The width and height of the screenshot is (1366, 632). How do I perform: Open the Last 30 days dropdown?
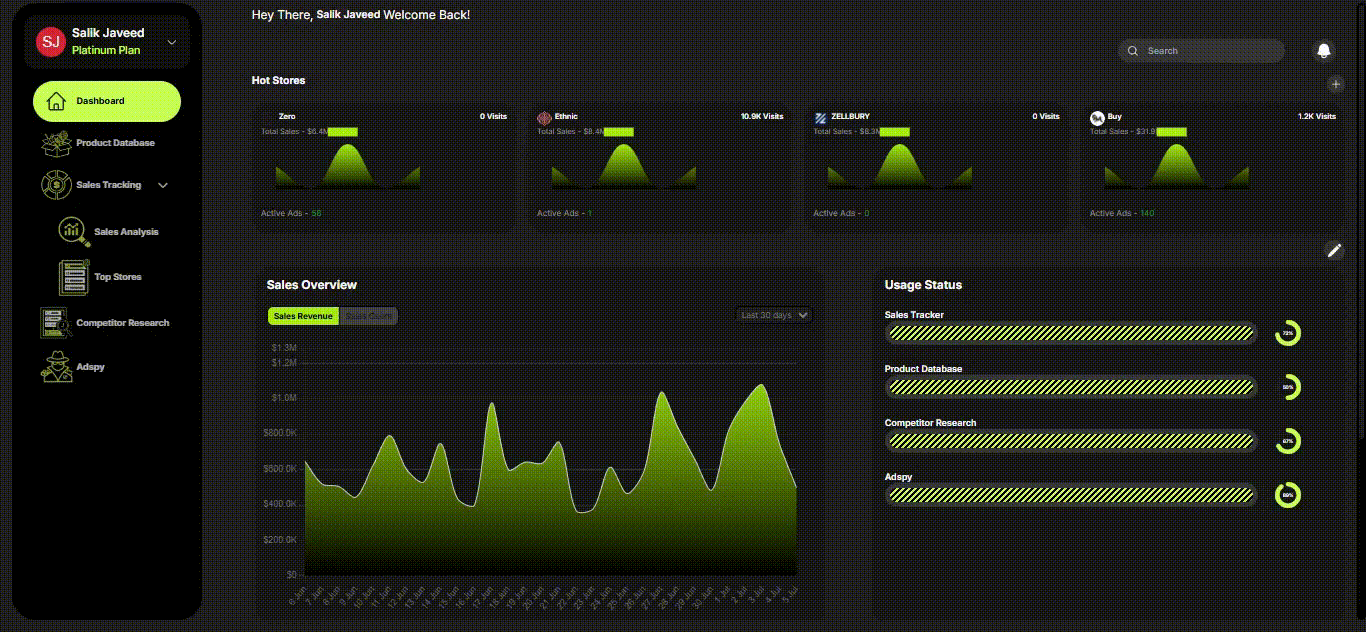pyautogui.click(x=774, y=315)
